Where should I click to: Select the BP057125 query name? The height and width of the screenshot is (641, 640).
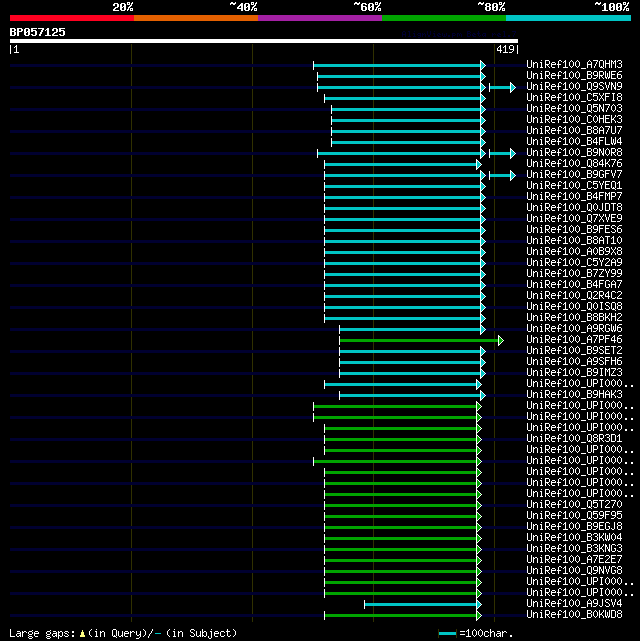tap(38, 32)
